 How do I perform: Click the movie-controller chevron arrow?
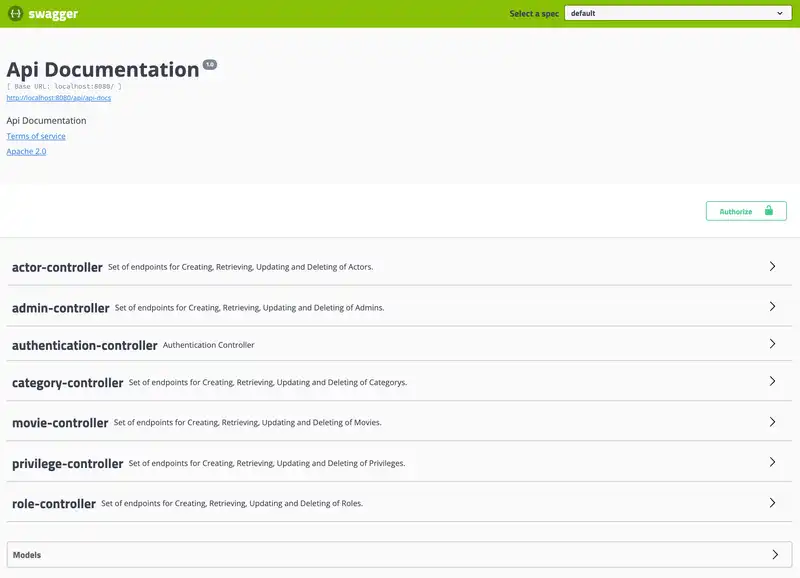tap(772, 422)
